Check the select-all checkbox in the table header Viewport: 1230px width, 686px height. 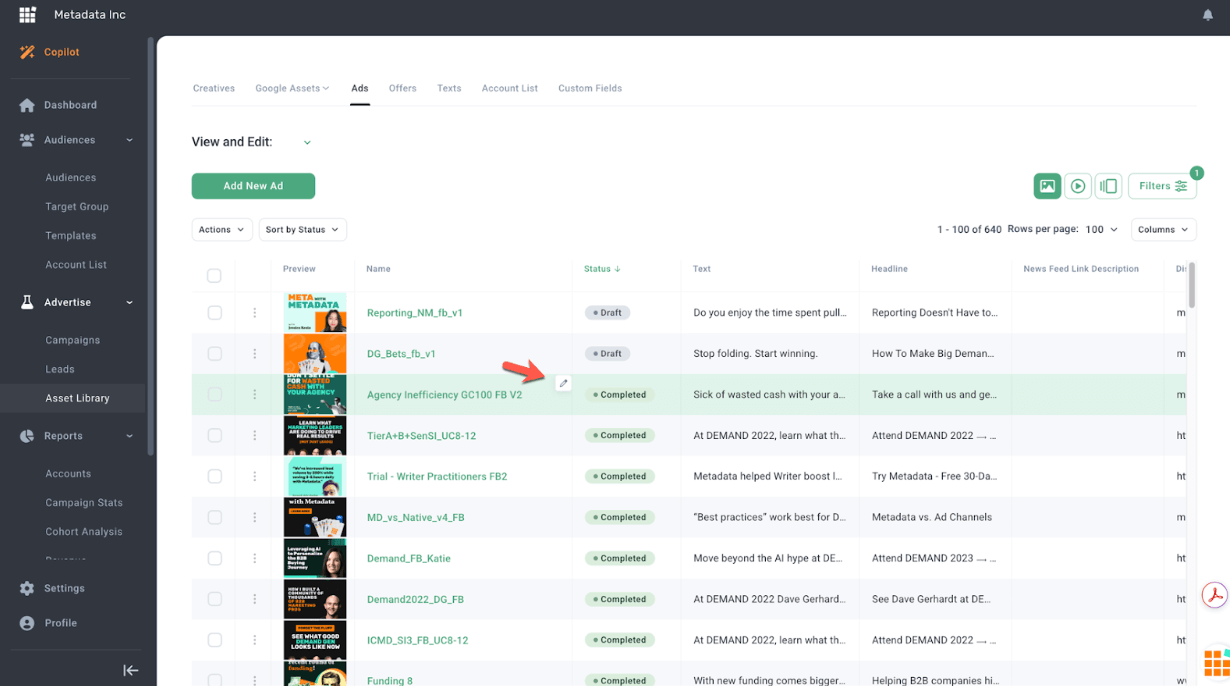pyautogui.click(x=214, y=275)
